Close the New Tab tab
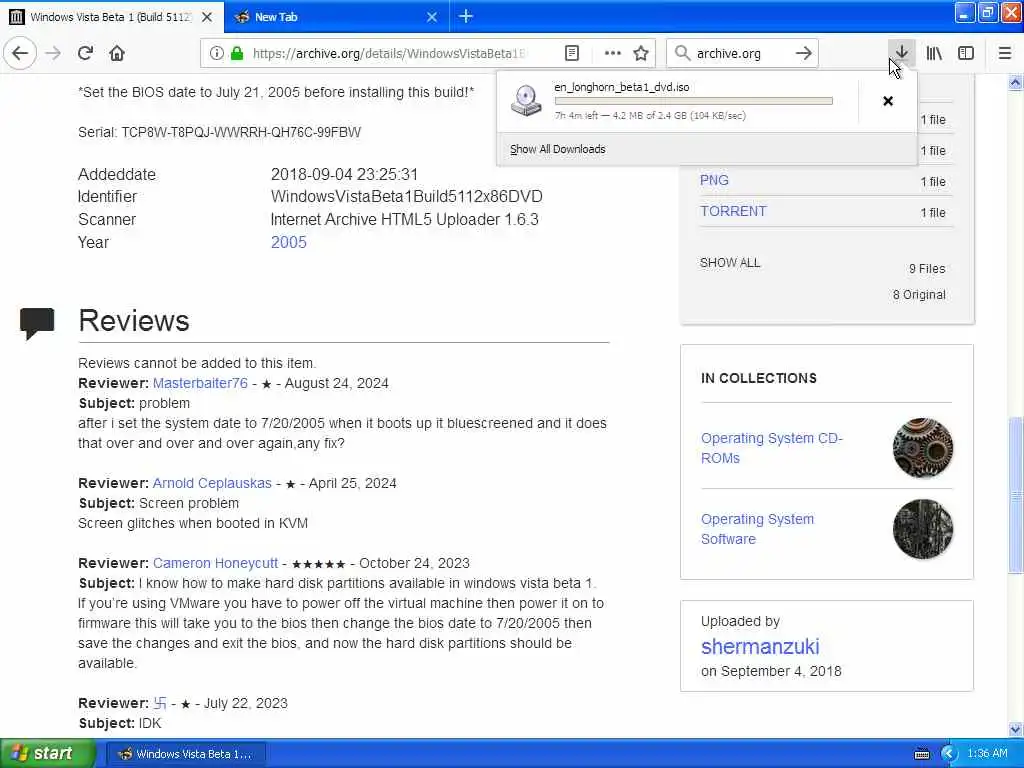The image size is (1024, 768). (x=432, y=17)
